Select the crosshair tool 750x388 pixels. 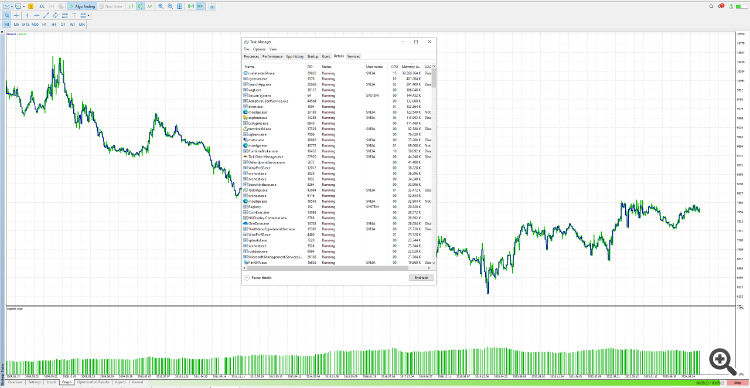tap(16, 15)
